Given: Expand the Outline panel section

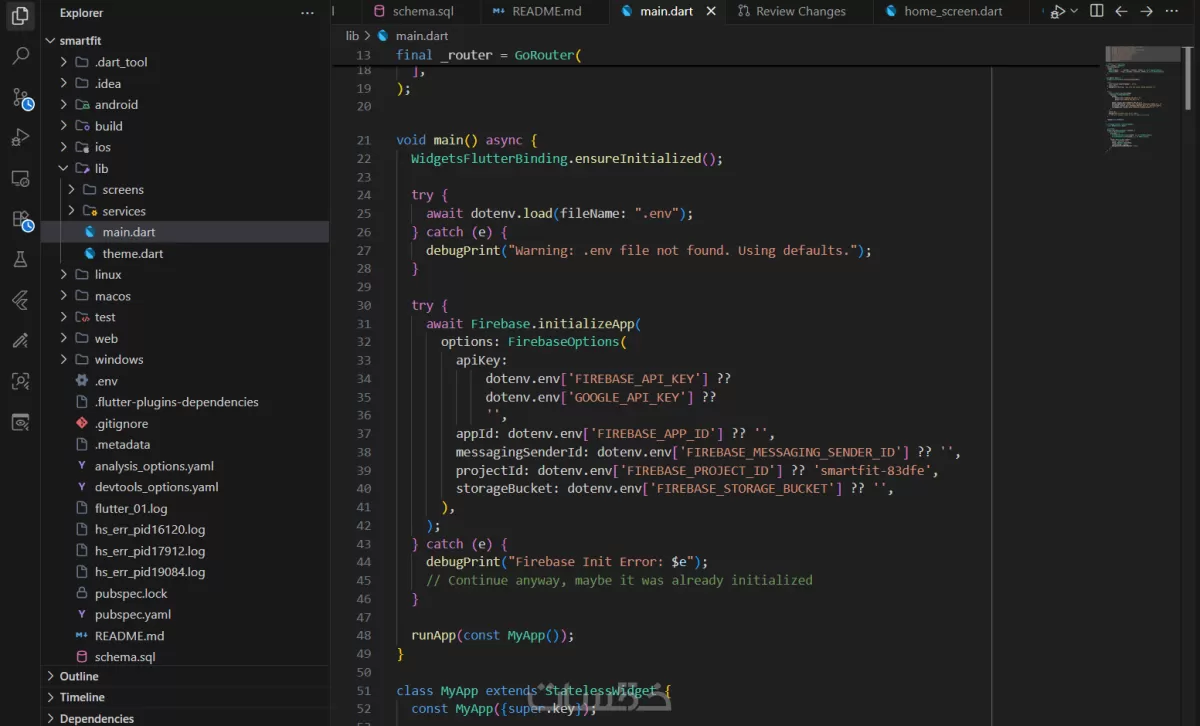Looking at the screenshot, I should tap(78, 676).
